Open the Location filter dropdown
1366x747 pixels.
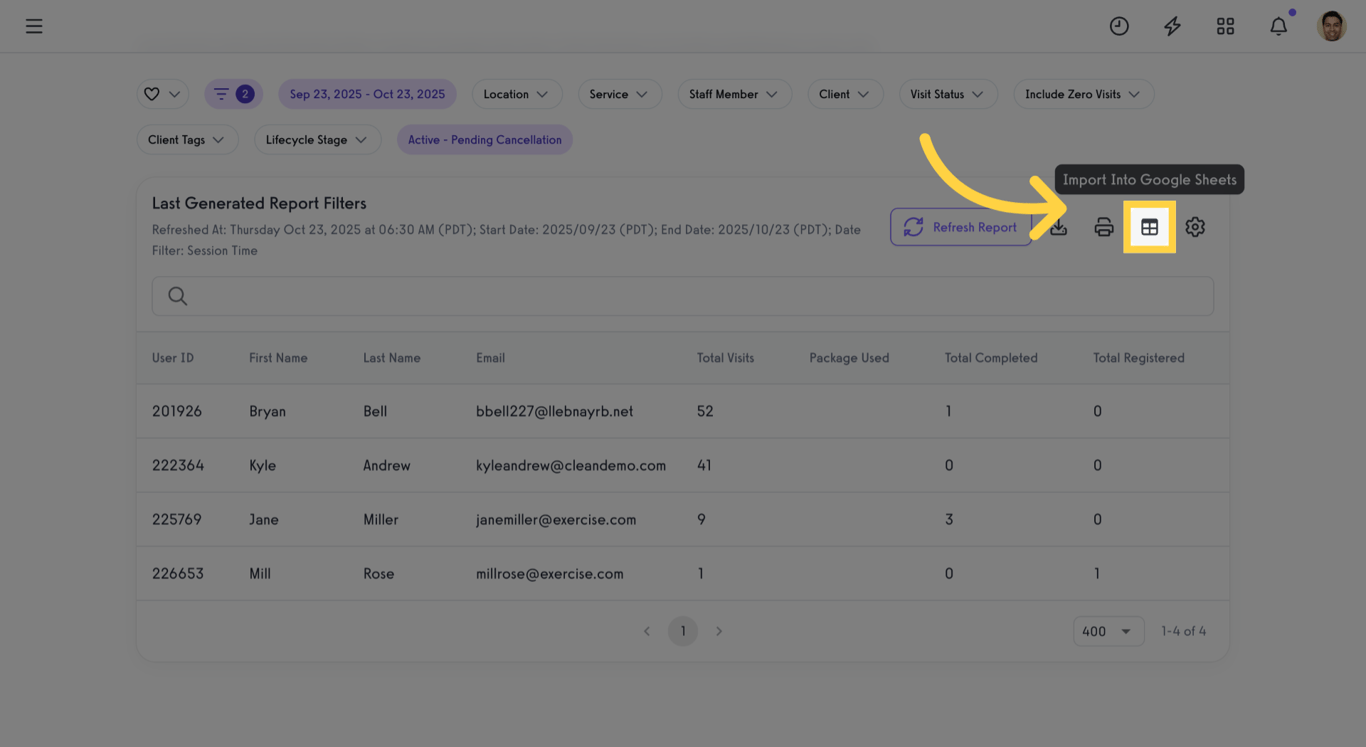(x=517, y=94)
